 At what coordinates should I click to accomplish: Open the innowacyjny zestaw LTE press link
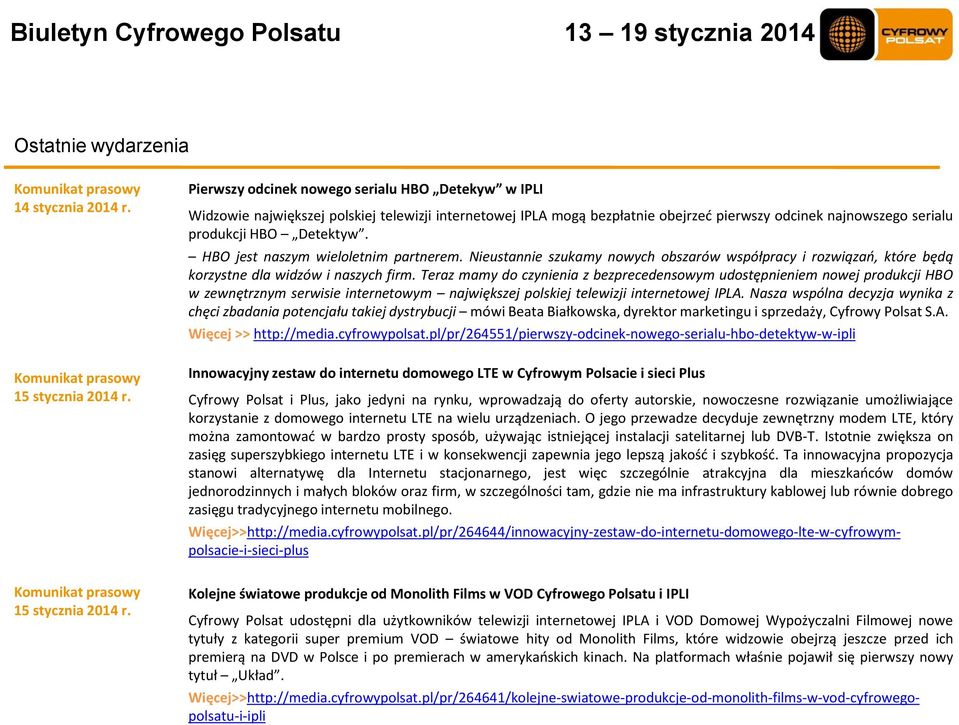coord(544,541)
